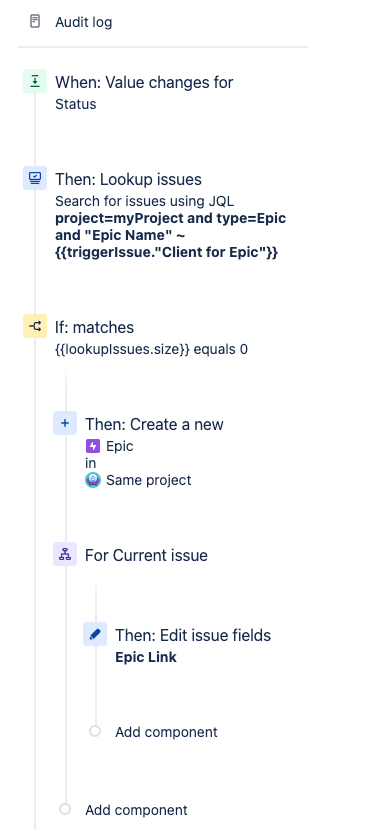Click the lookupIssues.size equals 0 condition text
This screenshot has height=830, width=367.
151,349
